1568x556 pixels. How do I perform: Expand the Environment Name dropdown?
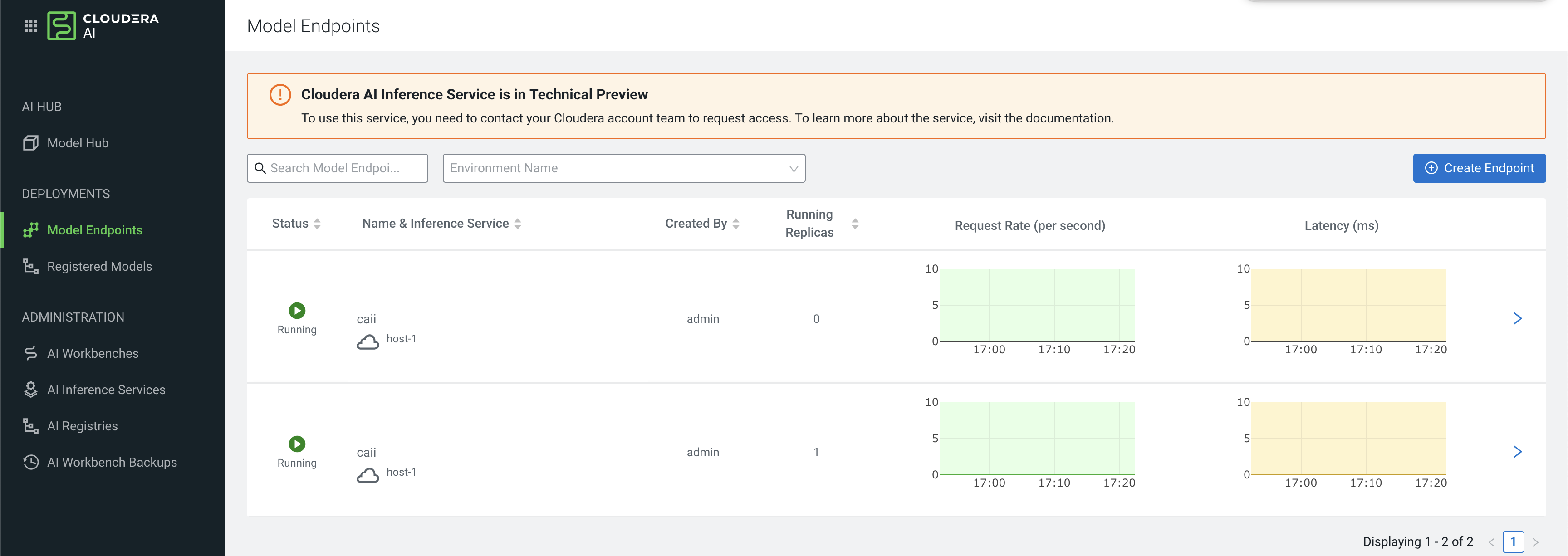click(623, 168)
